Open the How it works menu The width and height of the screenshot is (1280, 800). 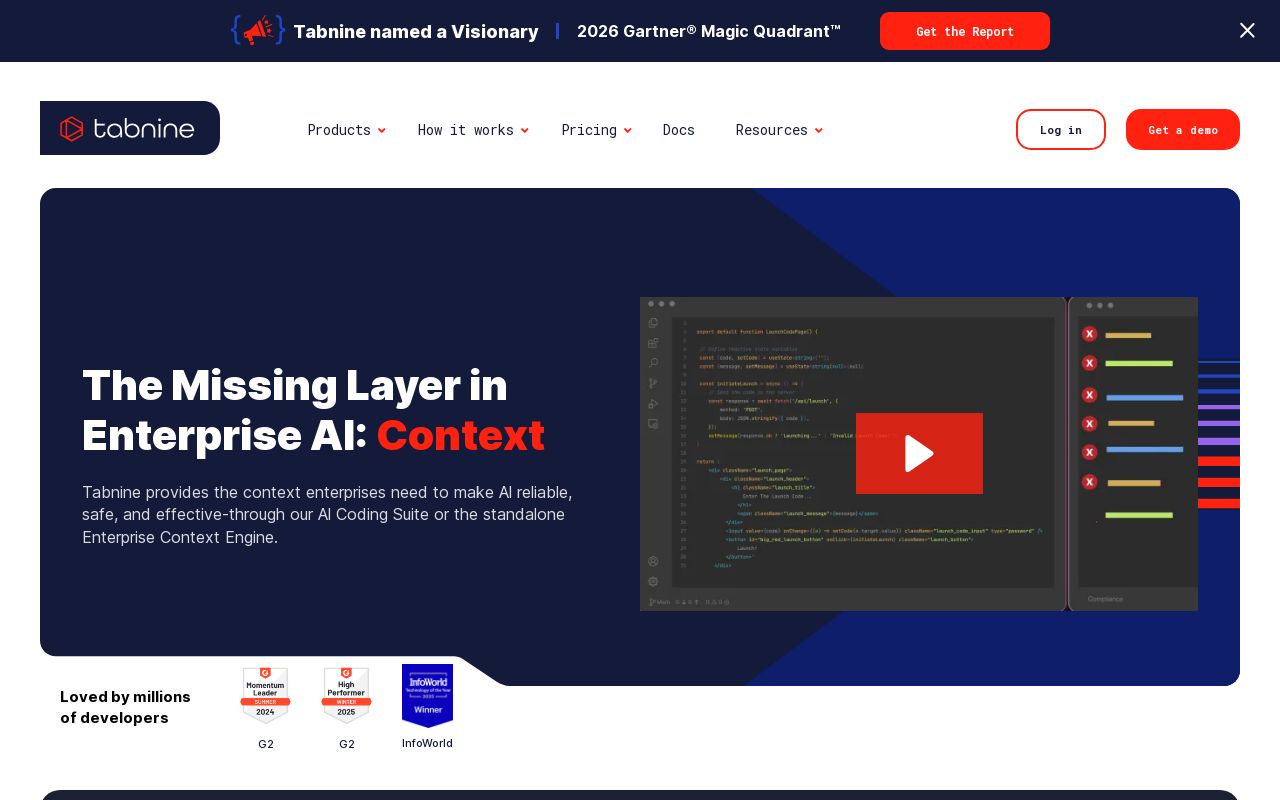(466, 130)
